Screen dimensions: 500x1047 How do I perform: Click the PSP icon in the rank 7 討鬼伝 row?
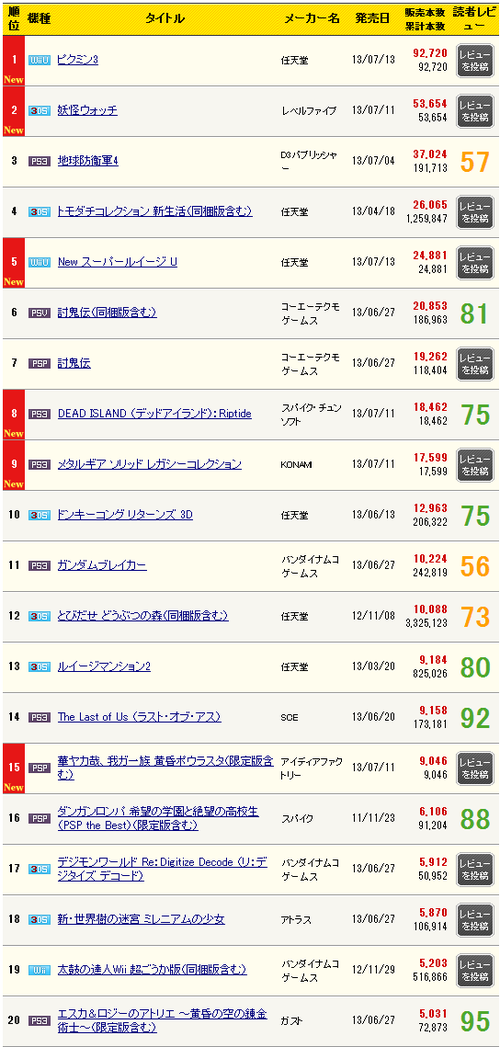(x=39, y=363)
